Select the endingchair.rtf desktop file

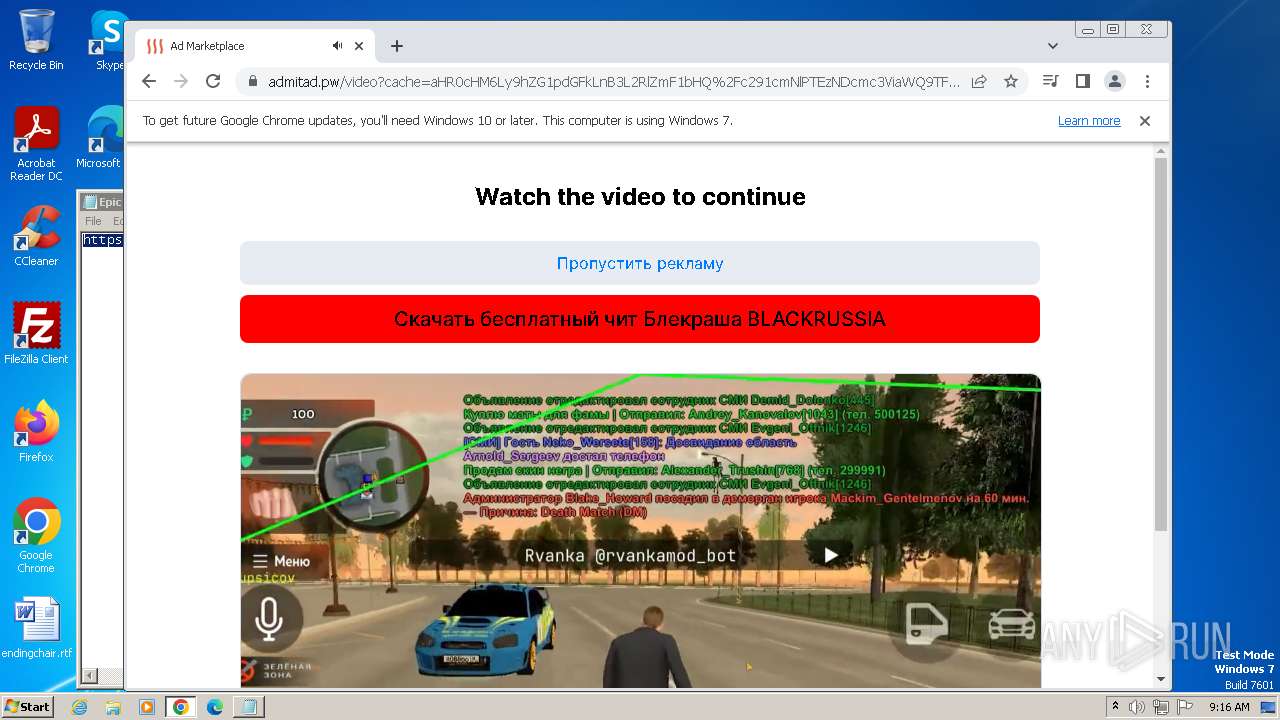click(36, 629)
